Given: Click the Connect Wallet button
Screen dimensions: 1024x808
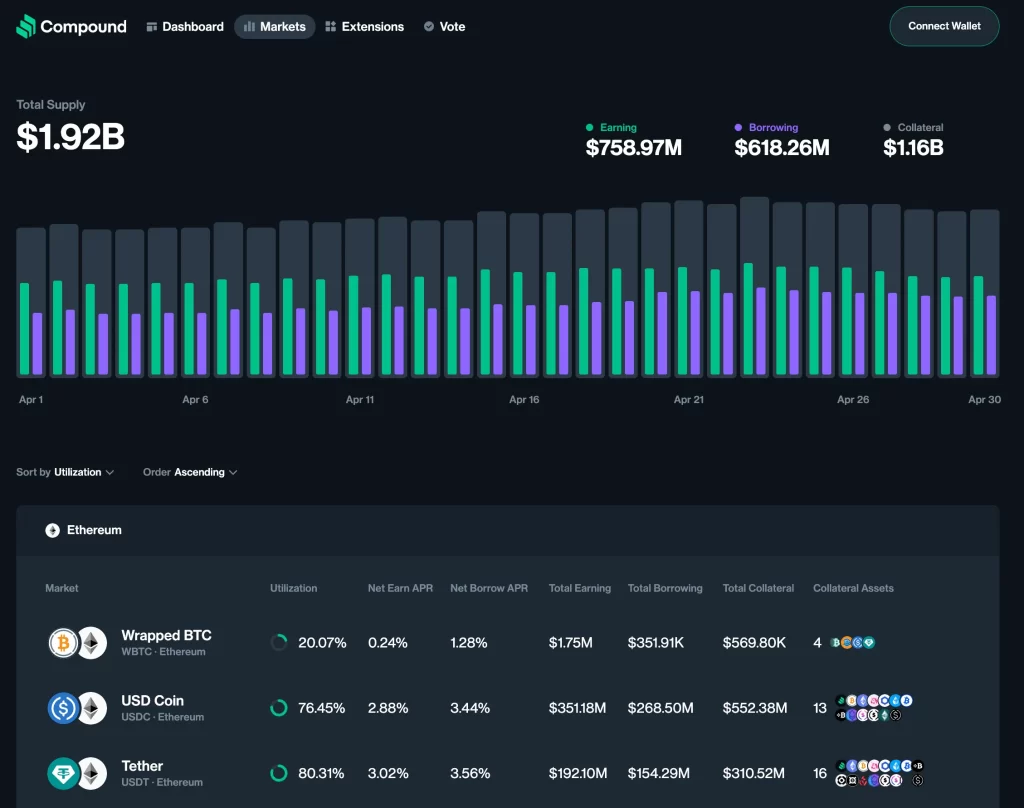Looking at the screenshot, I should point(944,26).
